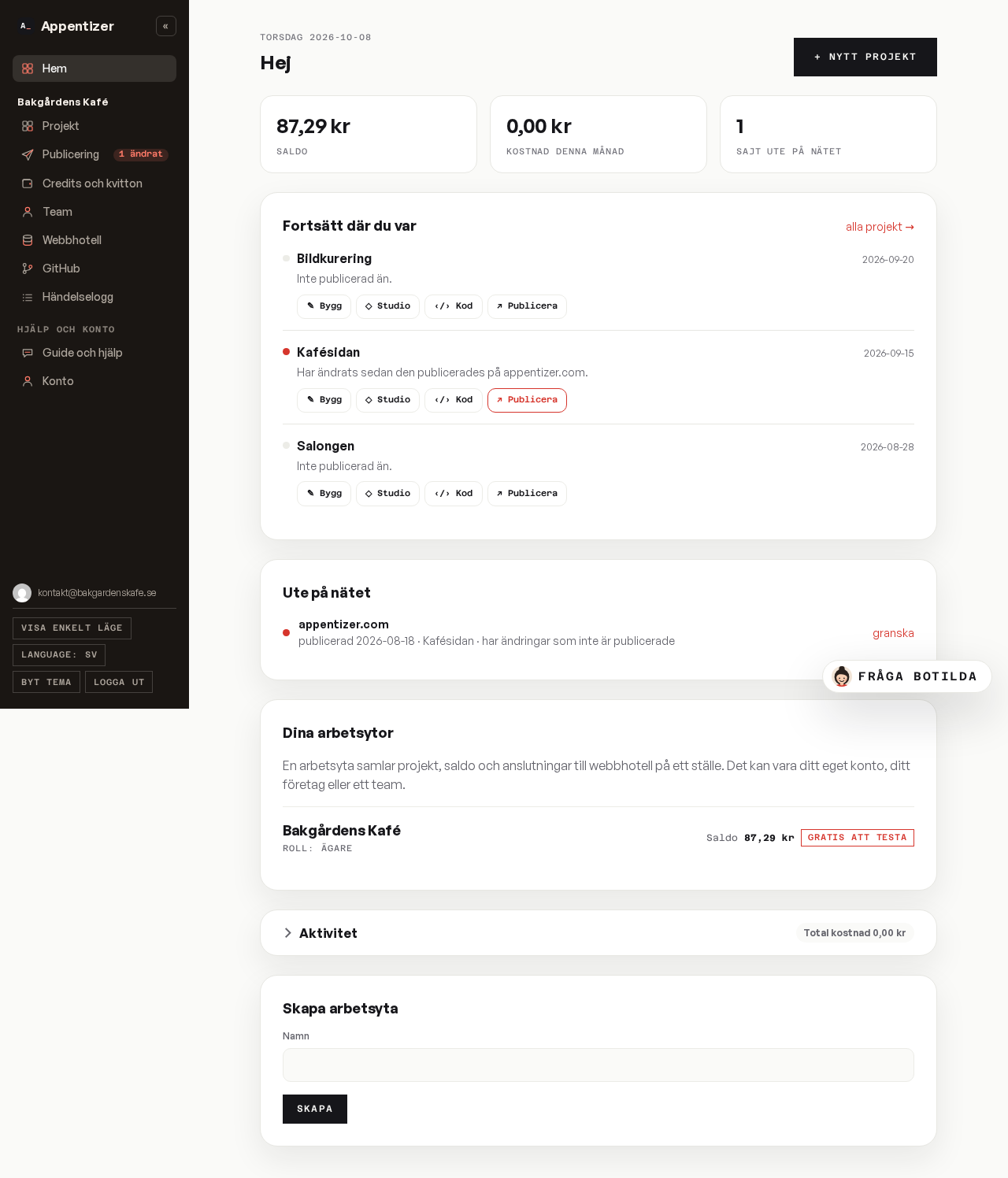Click the GitHub branch icon
The width and height of the screenshot is (1008, 1178).
click(x=28, y=269)
